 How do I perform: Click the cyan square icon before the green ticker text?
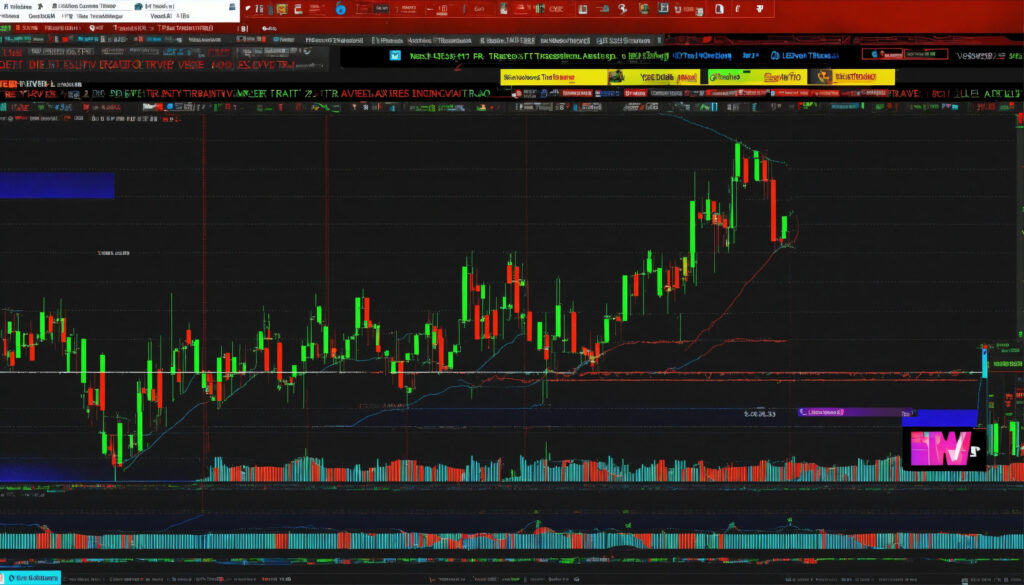394,55
